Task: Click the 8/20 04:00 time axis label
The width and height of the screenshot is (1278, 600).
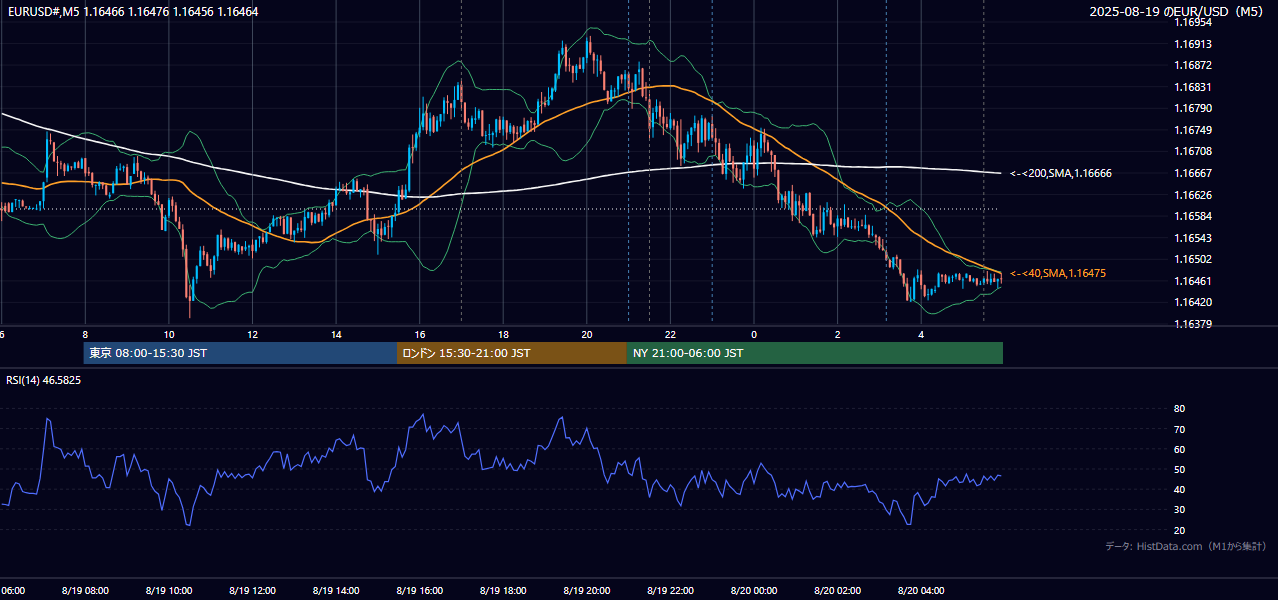Action: 921,591
